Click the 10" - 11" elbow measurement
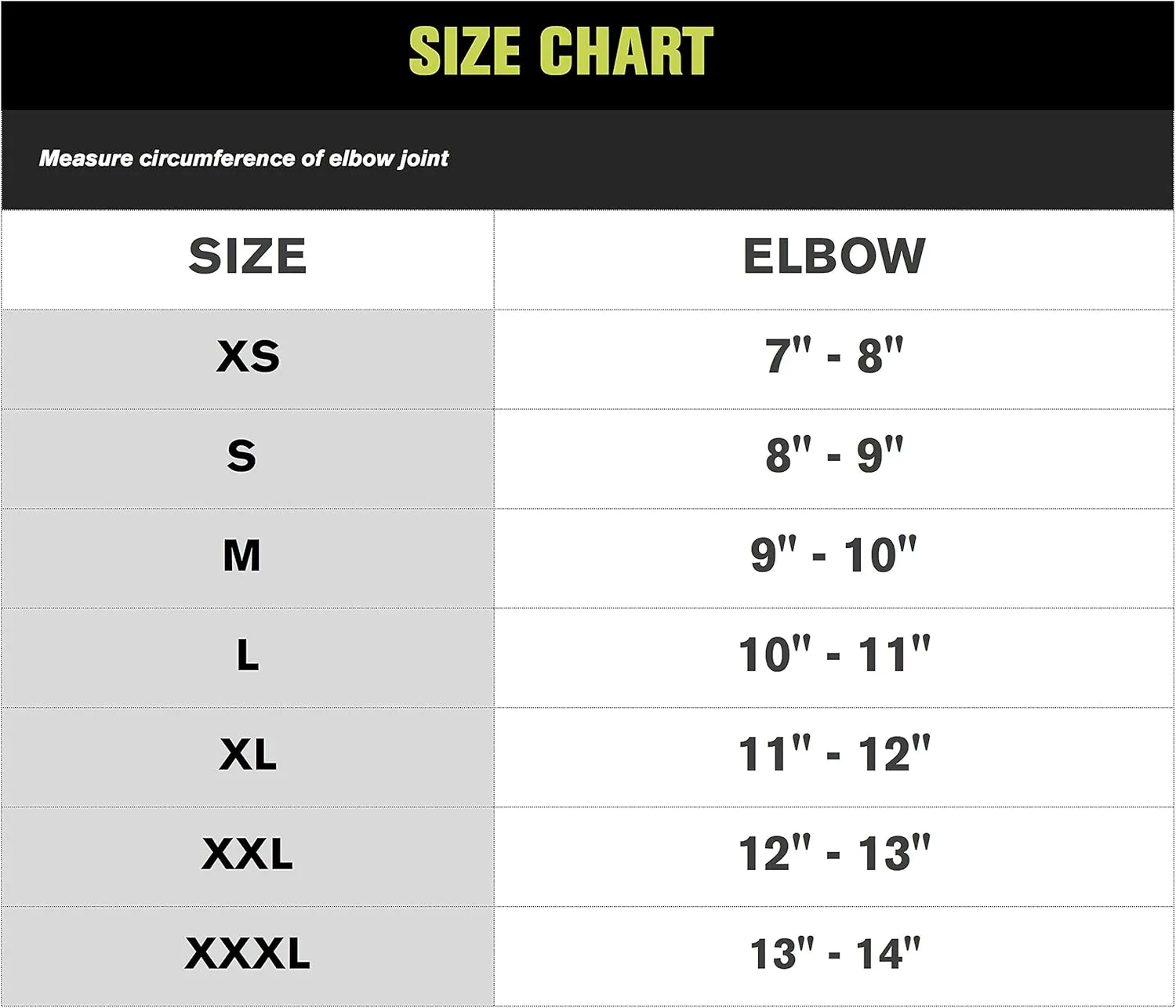 coord(834,654)
